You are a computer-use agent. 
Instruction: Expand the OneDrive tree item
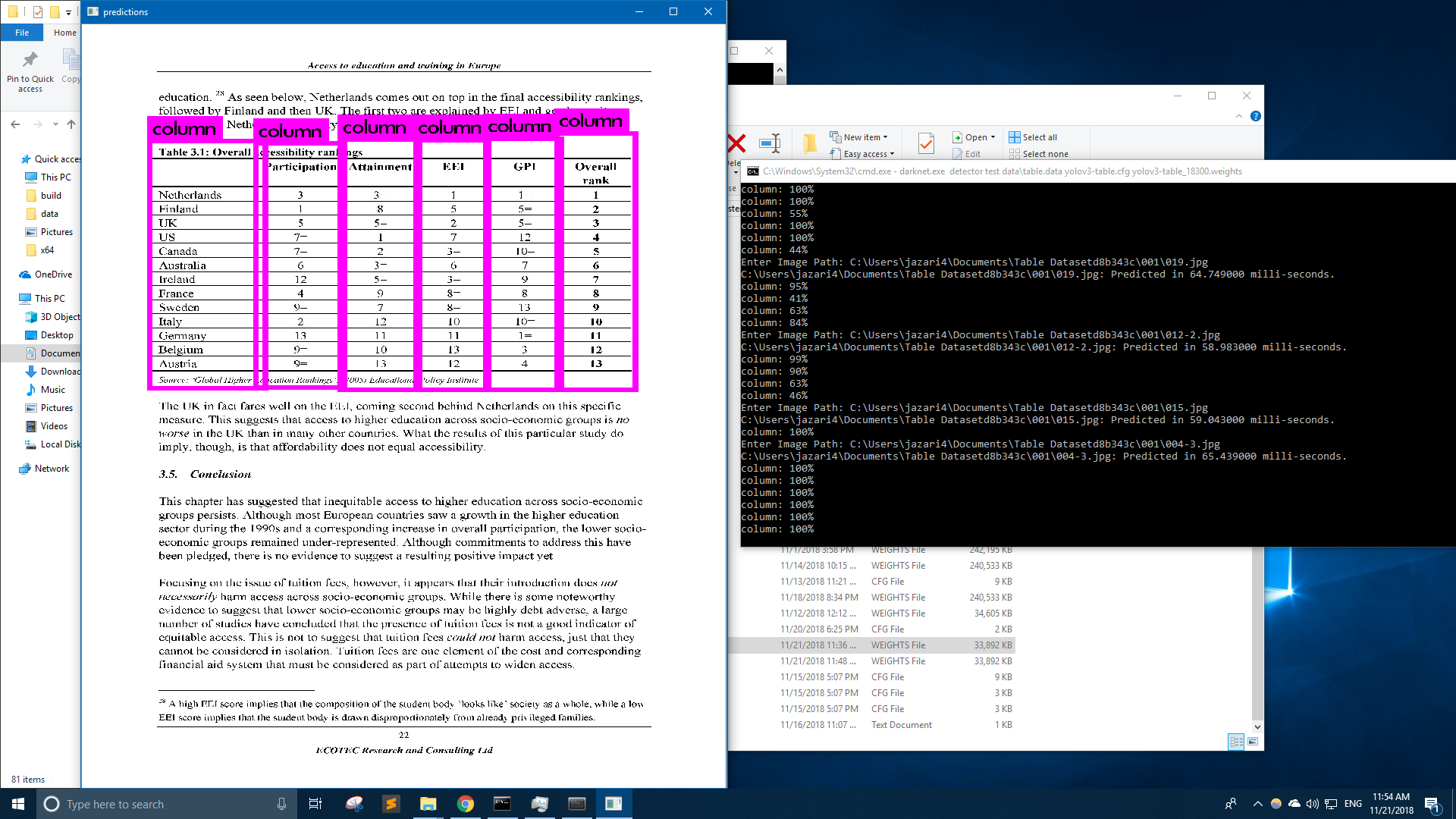(8, 273)
